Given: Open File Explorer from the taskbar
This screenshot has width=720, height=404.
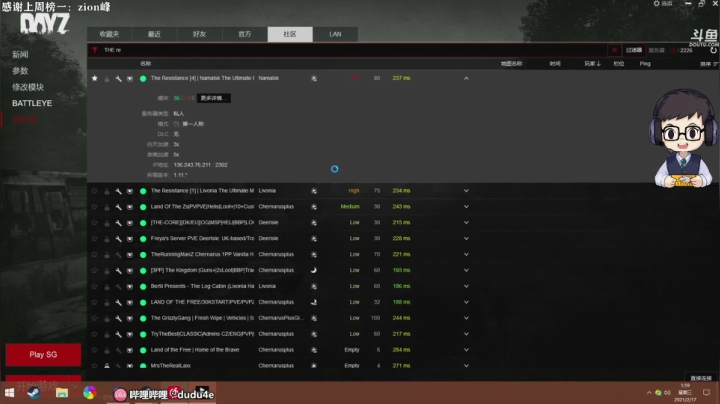Looking at the screenshot, I should pos(62,393).
